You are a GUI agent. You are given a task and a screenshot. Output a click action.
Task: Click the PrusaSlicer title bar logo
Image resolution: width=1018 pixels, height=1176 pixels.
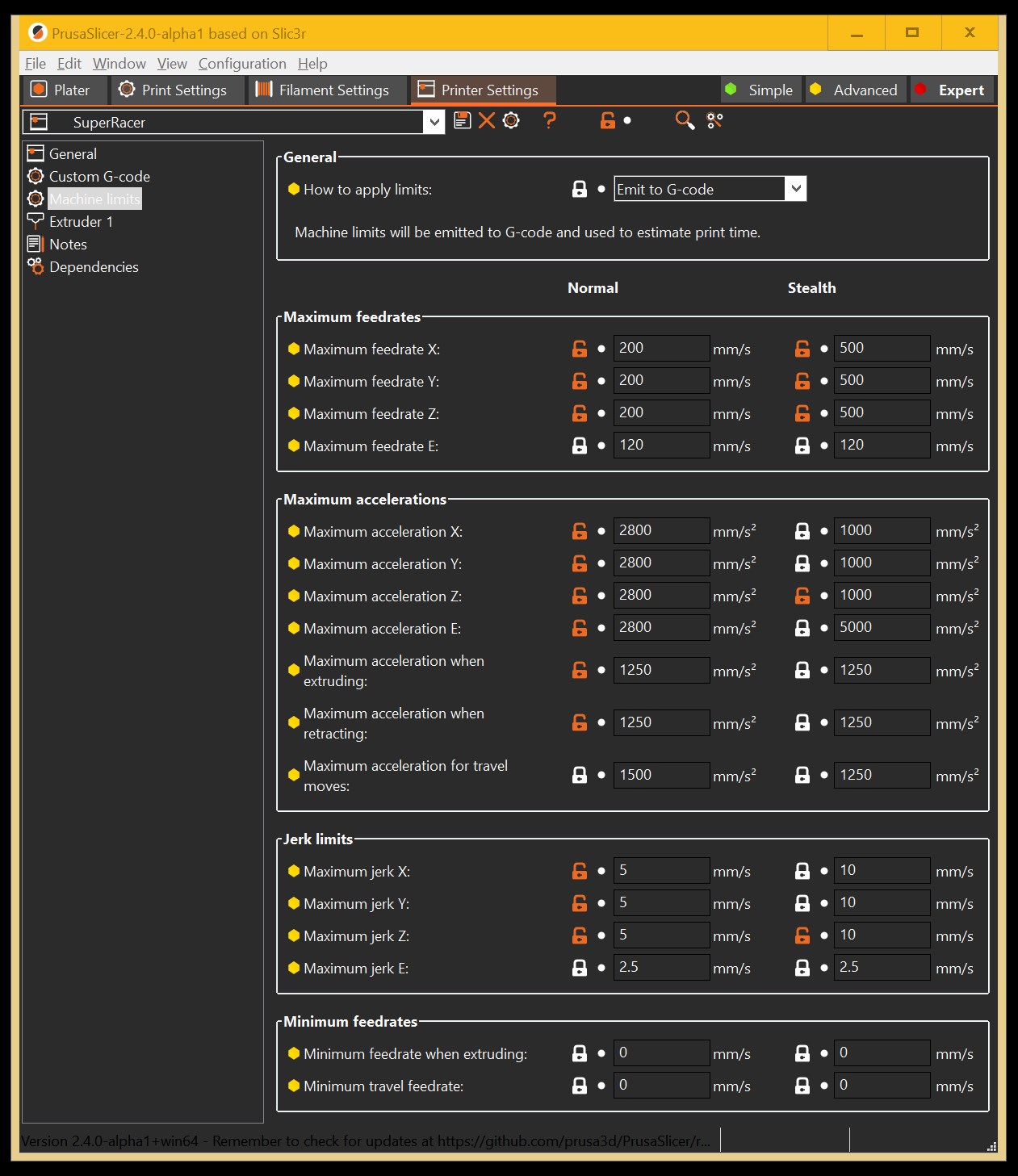pos(37,33)
